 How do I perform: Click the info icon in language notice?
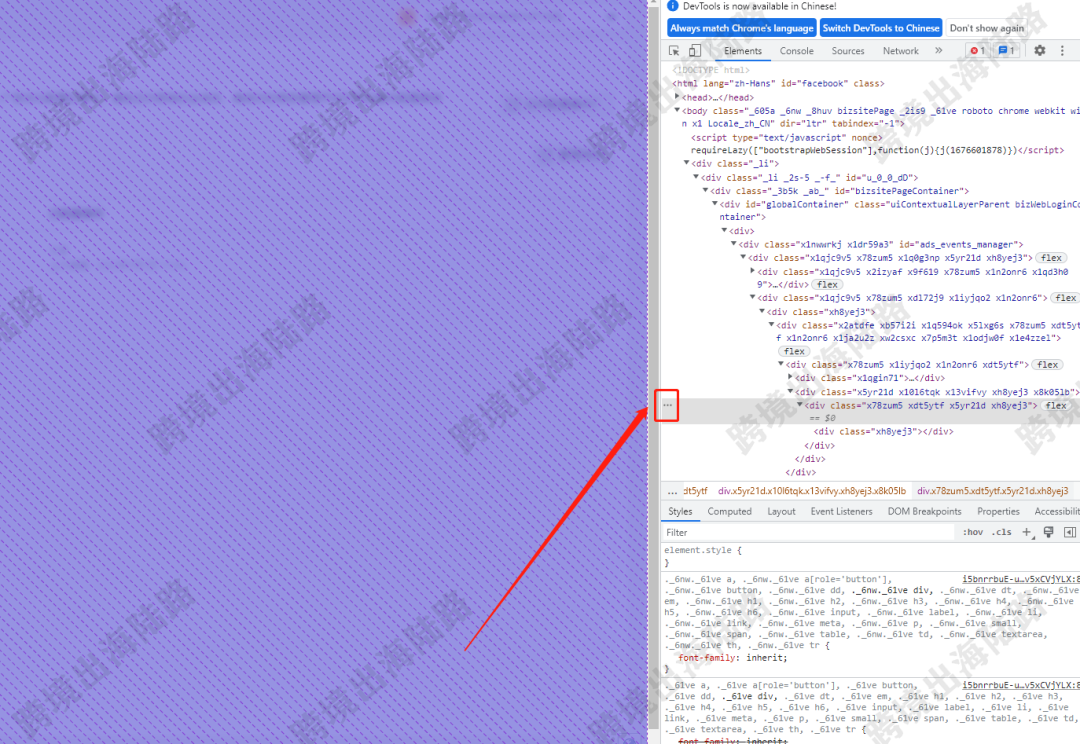[673, 6]
